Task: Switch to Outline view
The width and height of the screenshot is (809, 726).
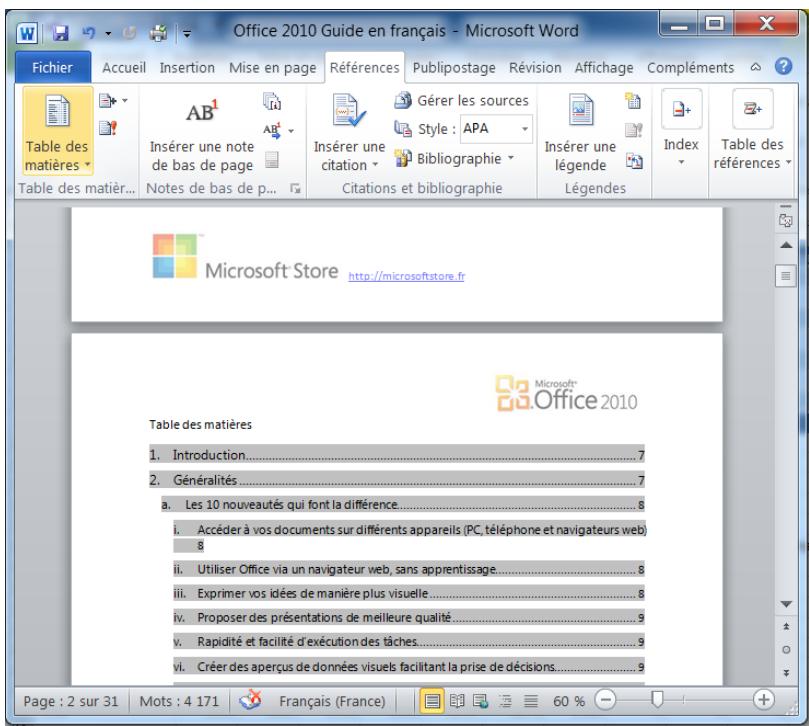Action: point(506,701)
